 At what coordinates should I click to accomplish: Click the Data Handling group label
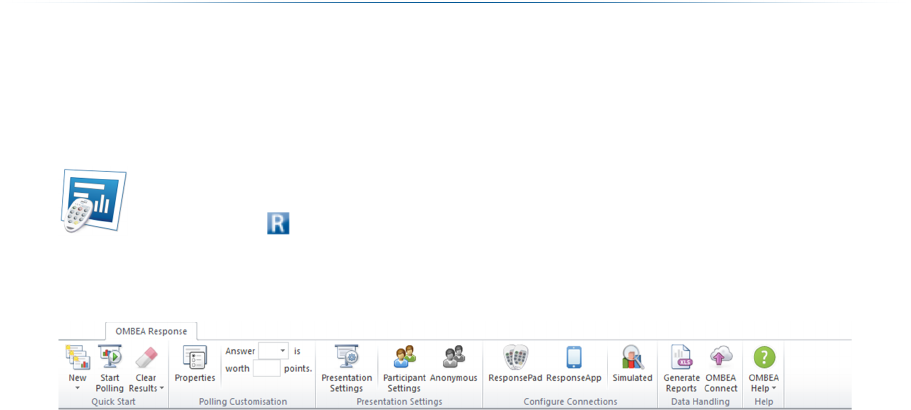[700, 401]
